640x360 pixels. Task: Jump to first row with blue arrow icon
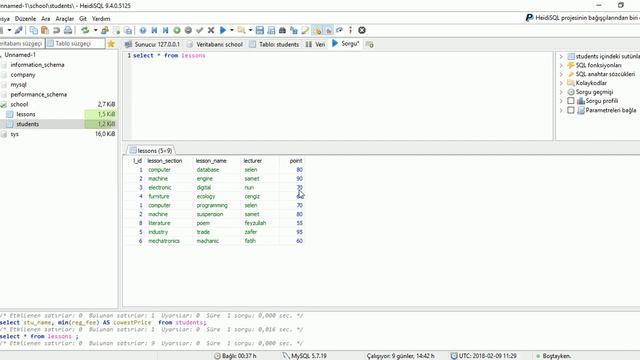pyautogui.click(x=154, y=30)
